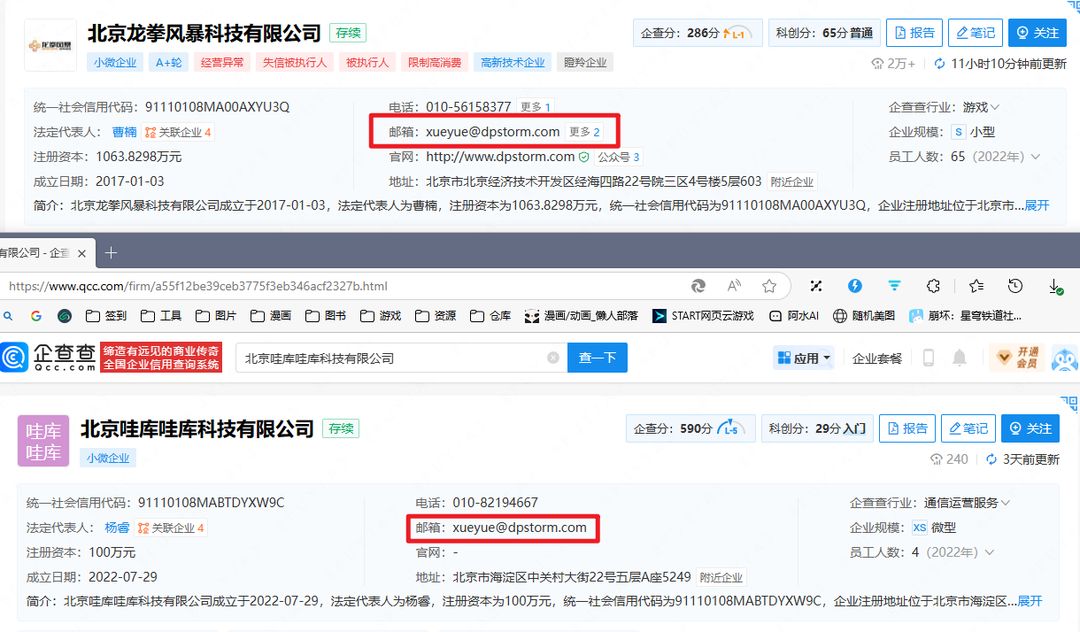This screenshot has height=632, width=1080.
Task: Click legal representative 曹楠 link
Action: tap(124, 131)
